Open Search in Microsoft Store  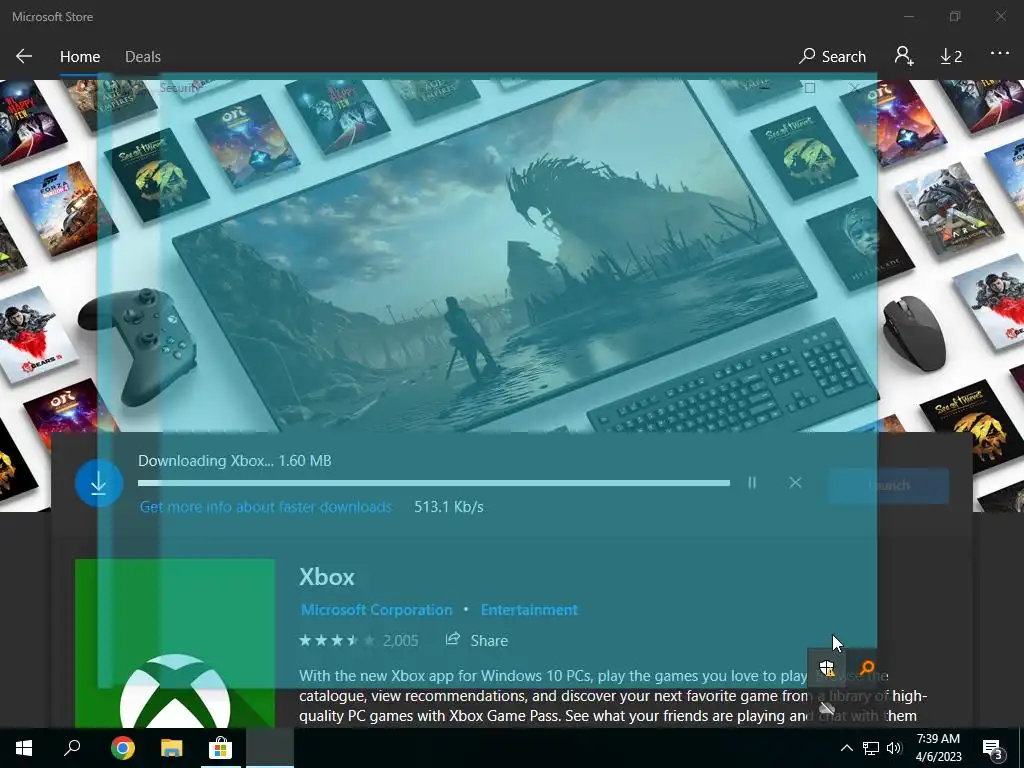(833, 57)
